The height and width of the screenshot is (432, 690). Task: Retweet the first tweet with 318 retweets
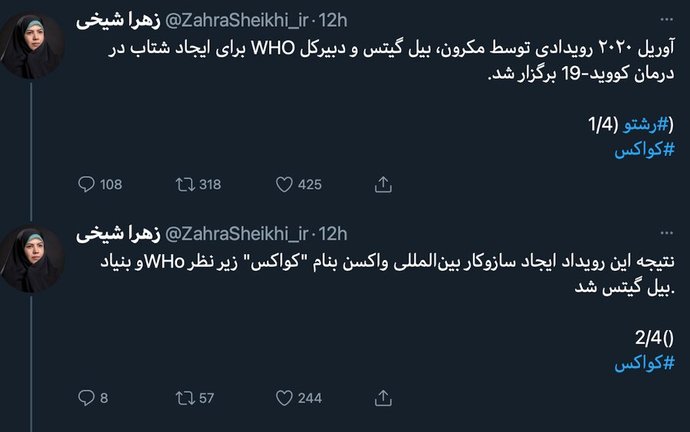coord(183,184)
